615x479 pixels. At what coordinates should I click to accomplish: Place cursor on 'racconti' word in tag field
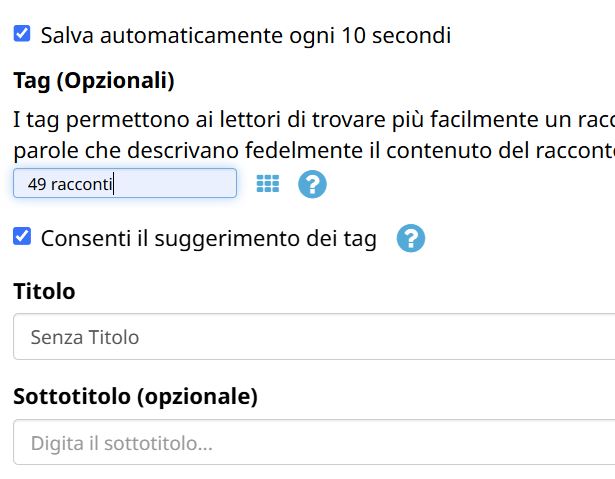(x=82, y=184)
